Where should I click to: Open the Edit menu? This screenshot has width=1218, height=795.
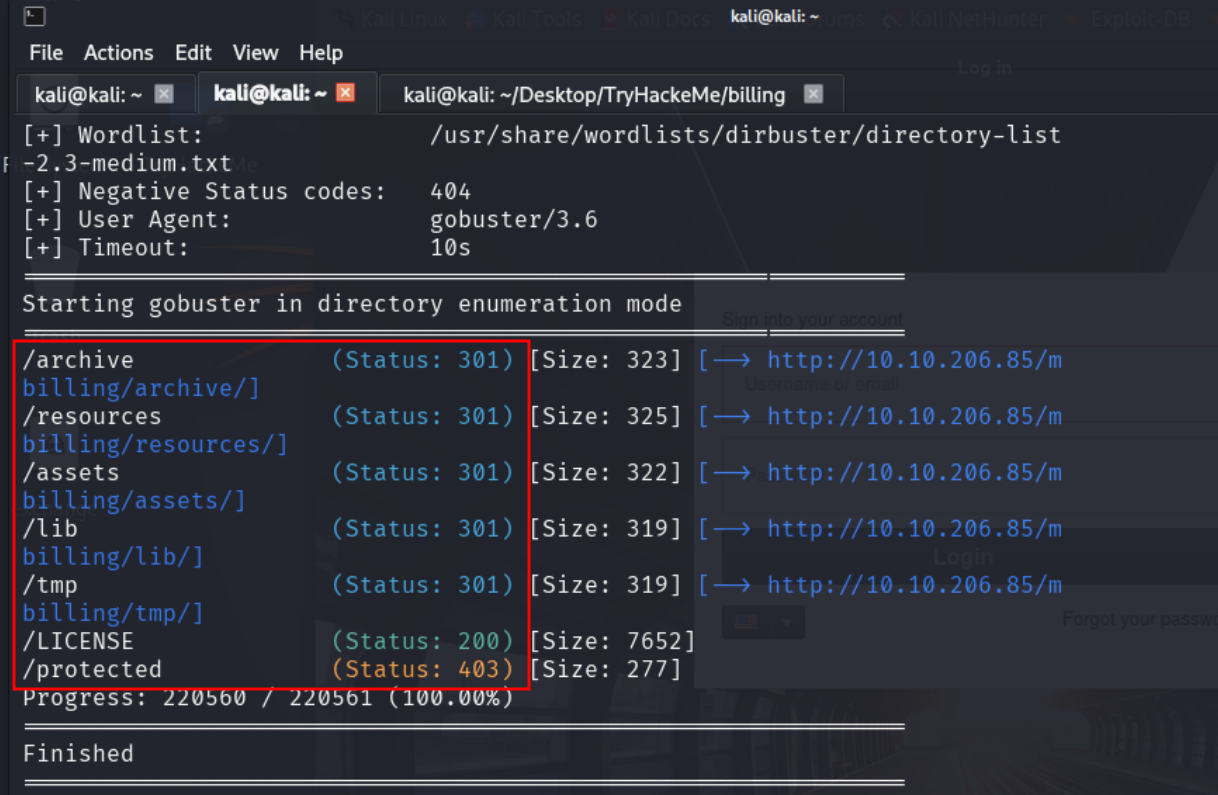[x=193, y=53]
